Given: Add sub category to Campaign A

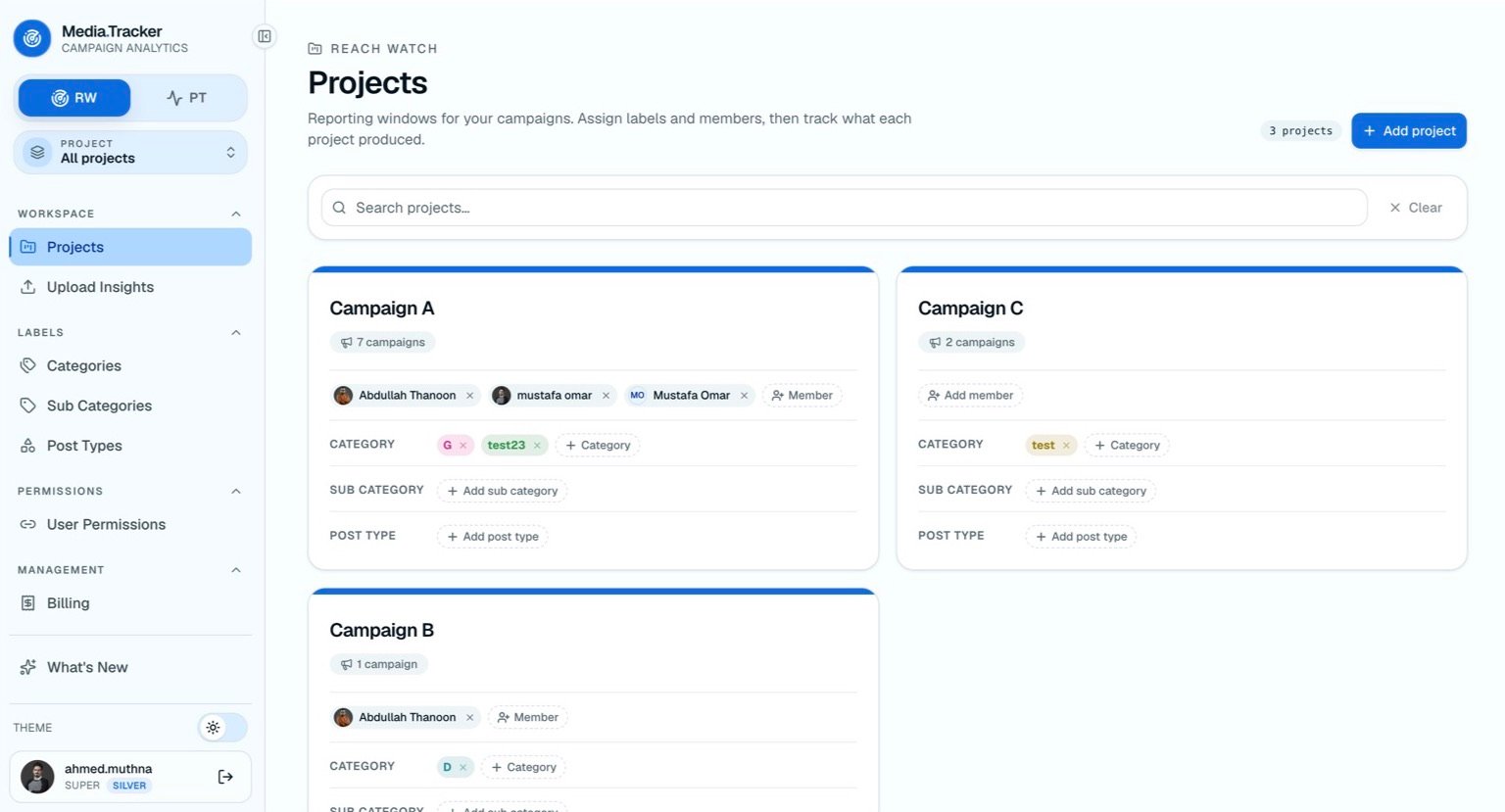Looking at the screenshot, I should (502, 491).
